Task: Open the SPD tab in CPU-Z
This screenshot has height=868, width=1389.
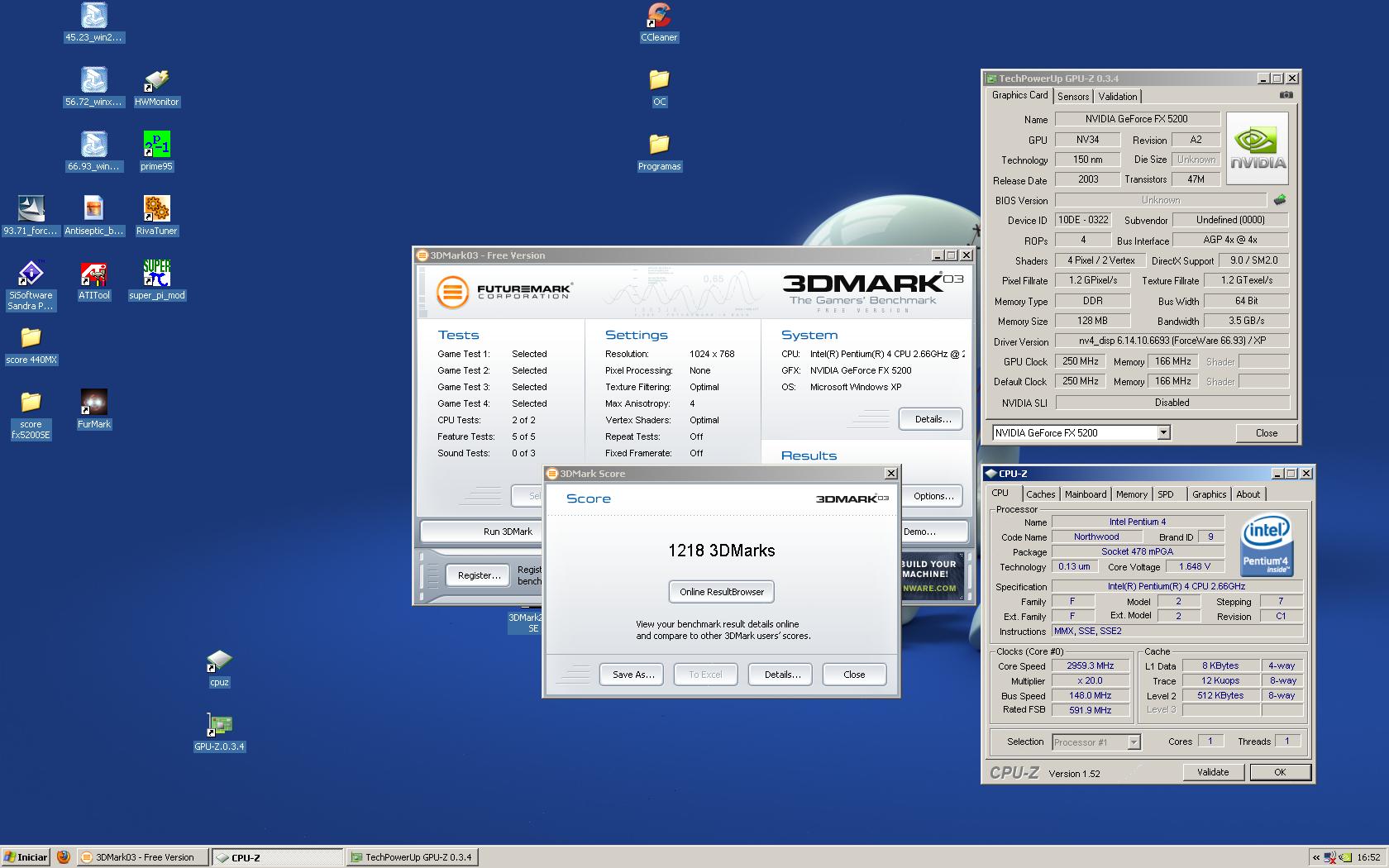Action: pos(1166,494)
